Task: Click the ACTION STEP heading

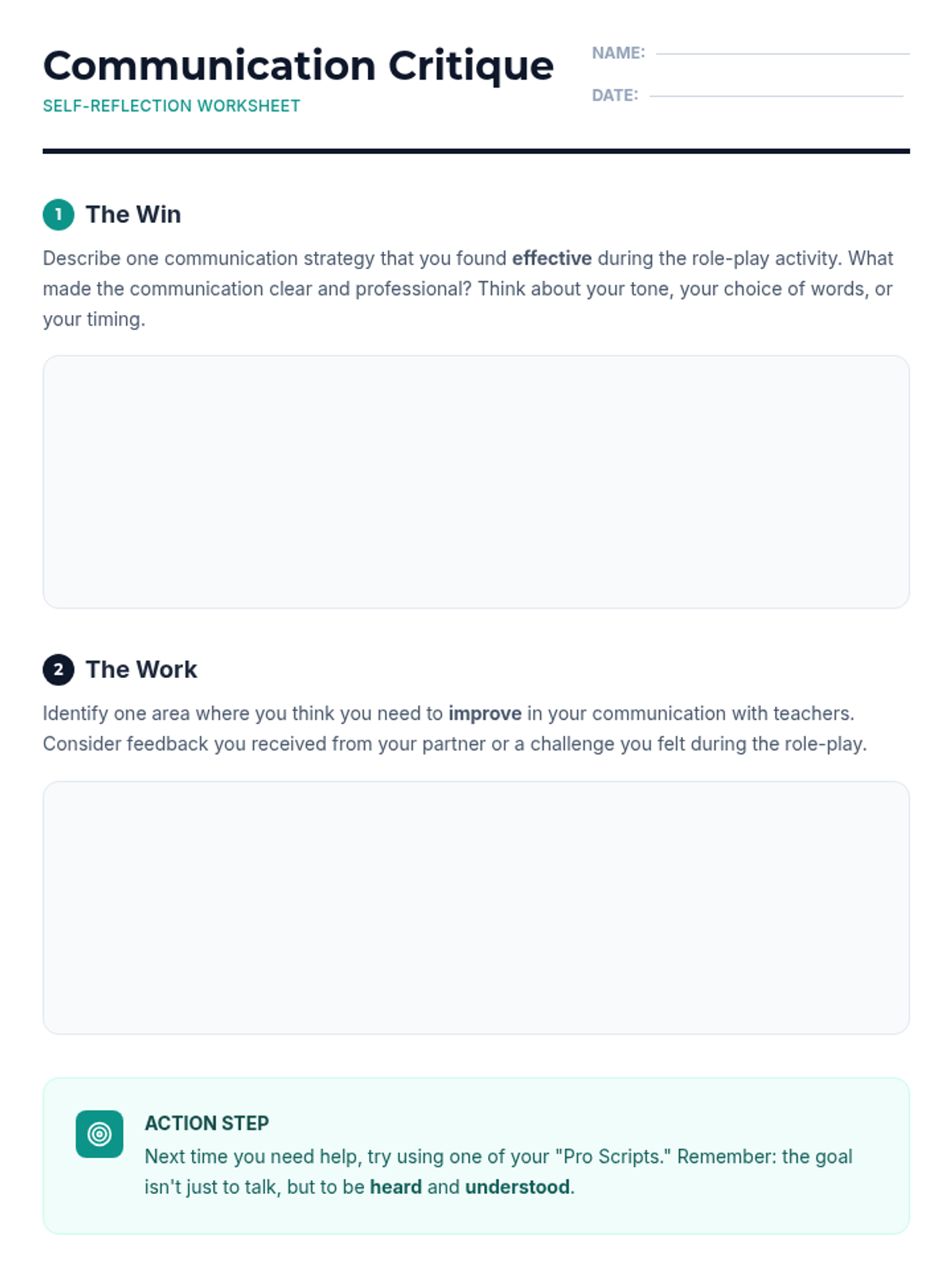Action: (x=206, y=1123)
